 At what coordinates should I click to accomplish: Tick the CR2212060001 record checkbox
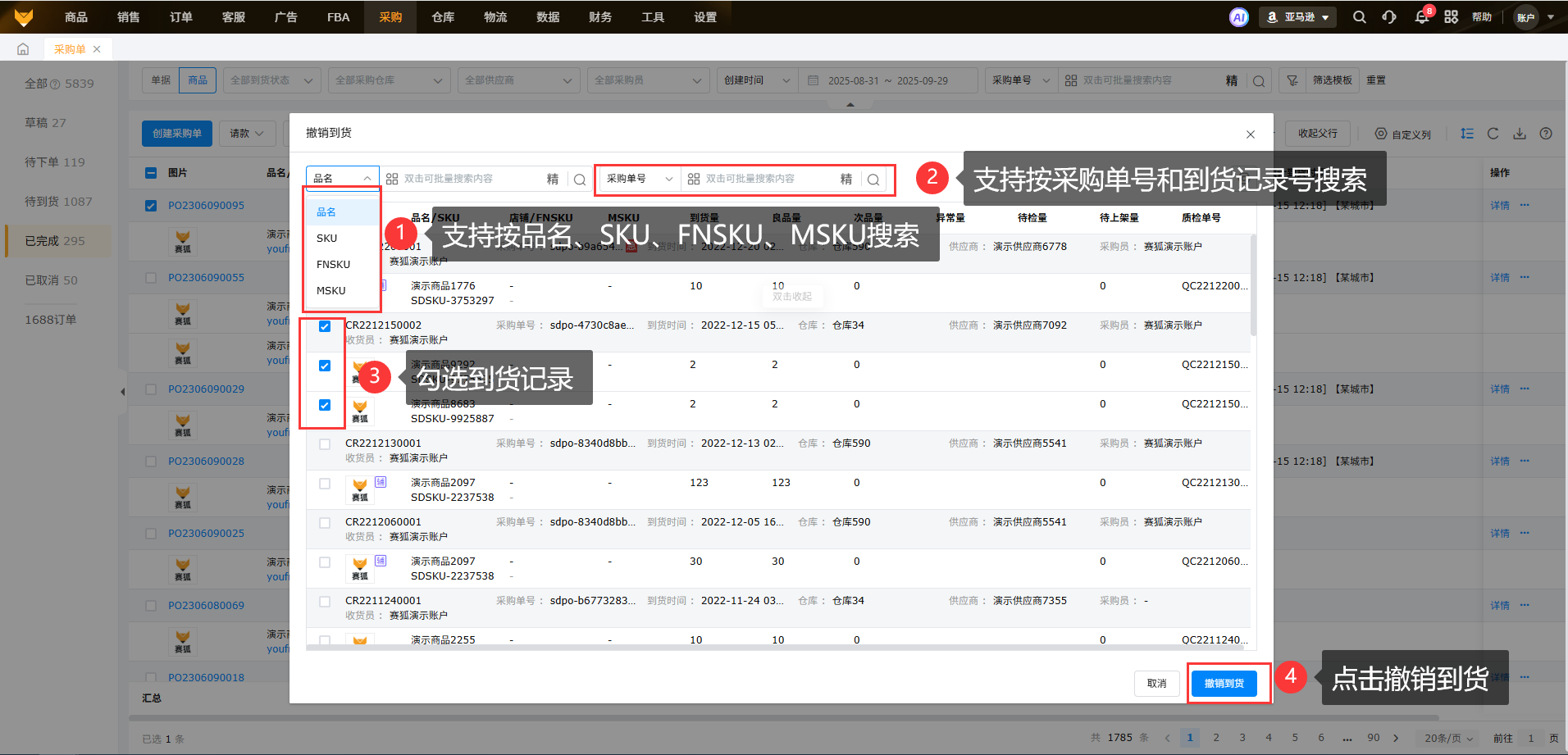tap(325, 523)
